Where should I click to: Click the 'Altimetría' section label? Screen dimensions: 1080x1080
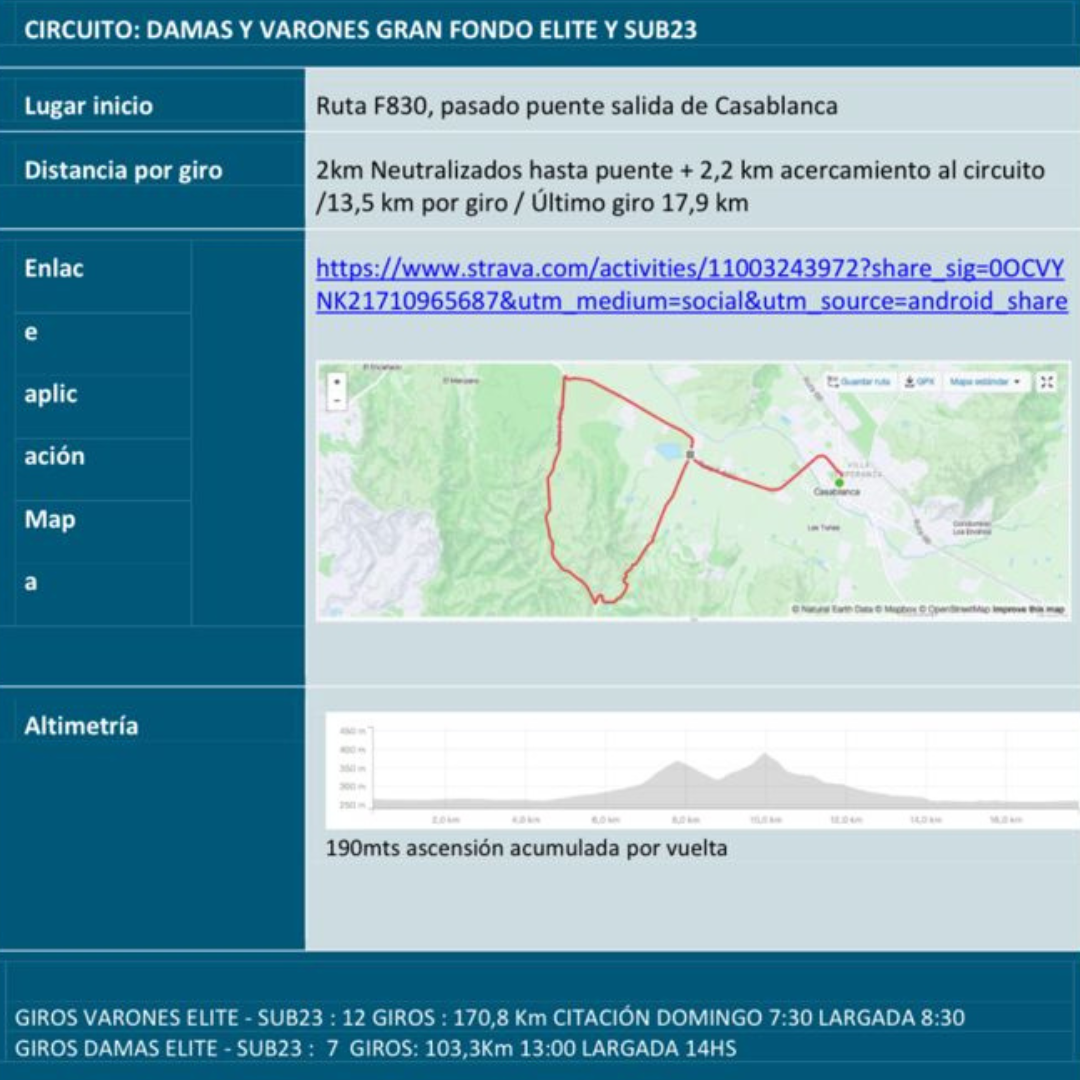(x=81, y=726)
